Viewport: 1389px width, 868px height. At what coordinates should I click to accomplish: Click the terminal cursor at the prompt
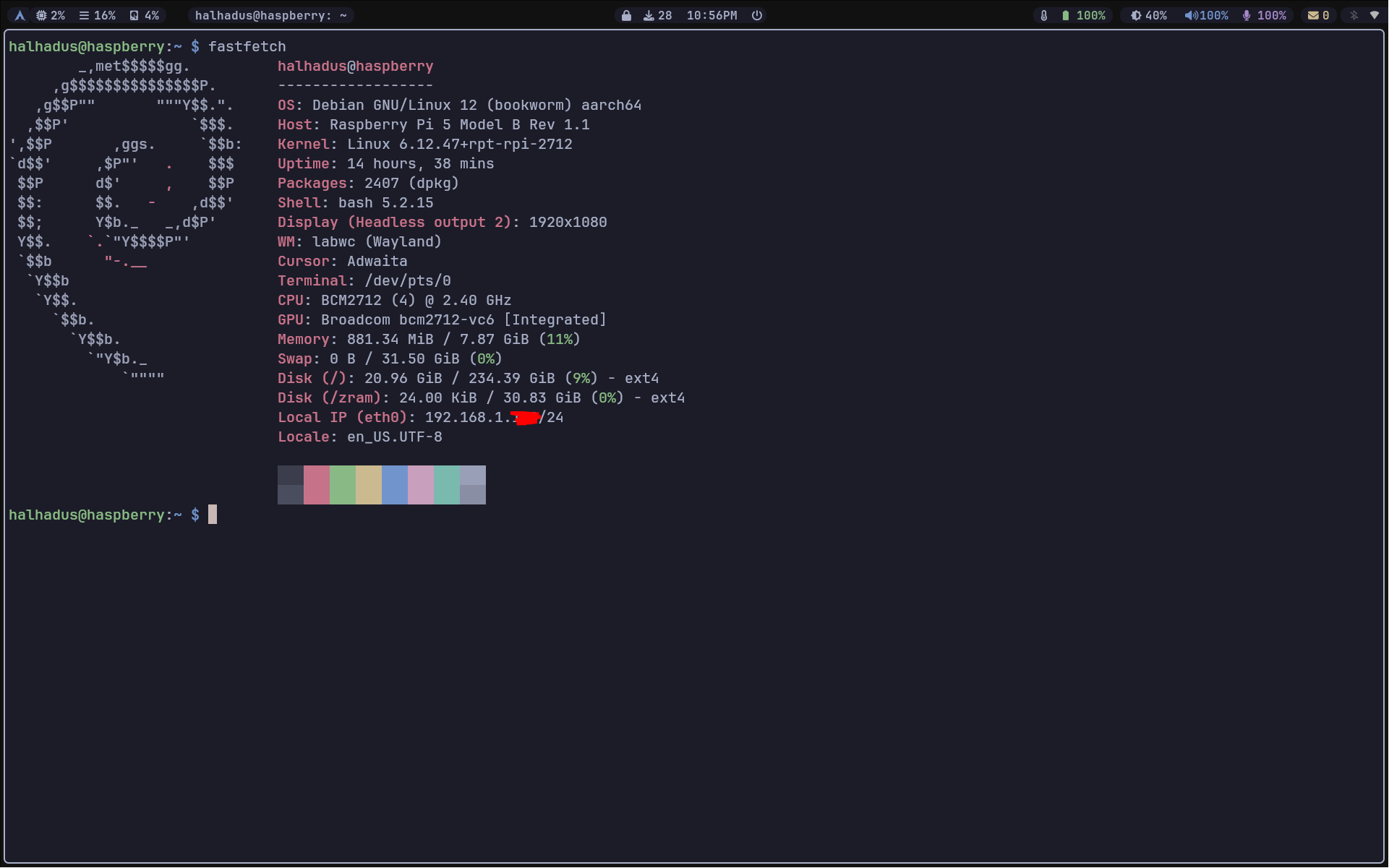[213, 515]
